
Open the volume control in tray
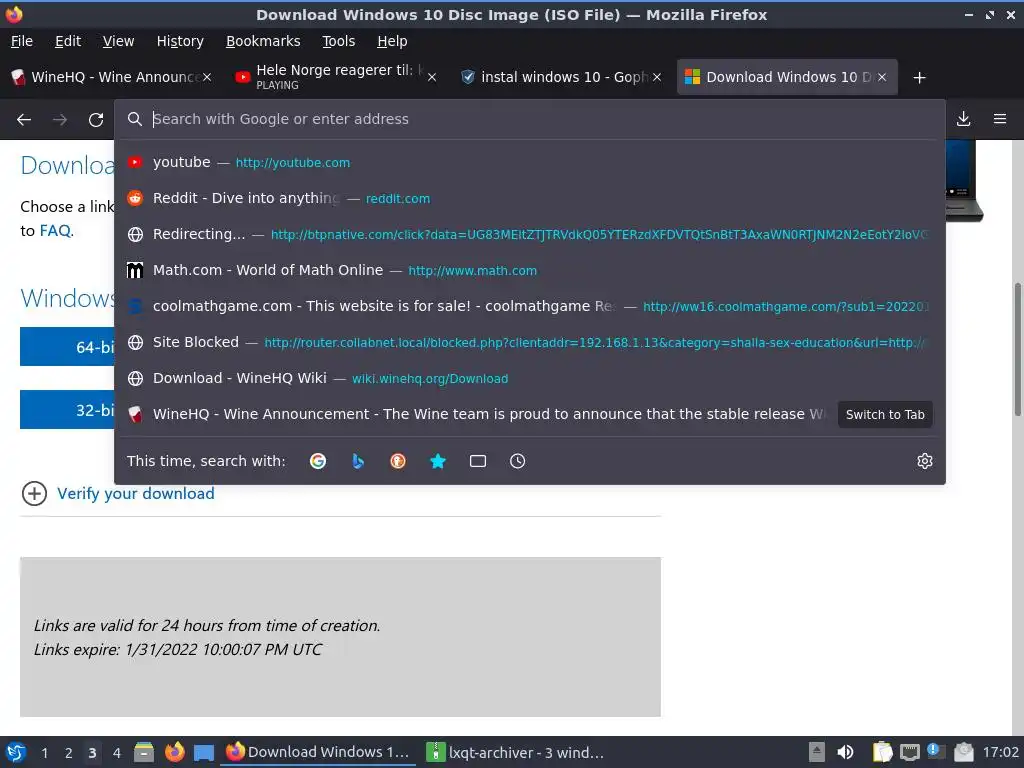[845, 752]
